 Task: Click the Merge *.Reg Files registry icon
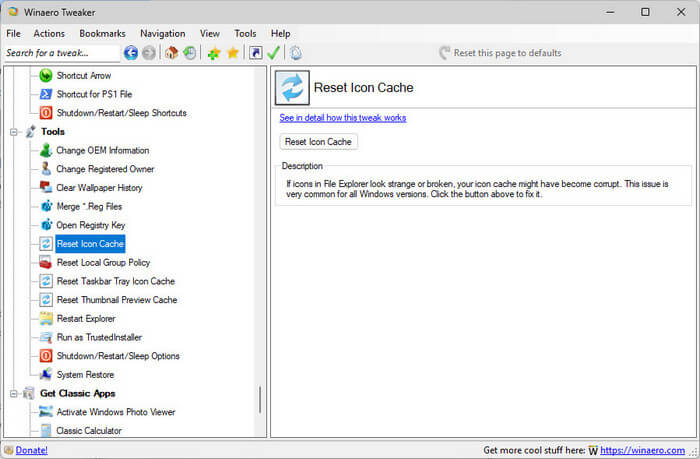[46, 206]
